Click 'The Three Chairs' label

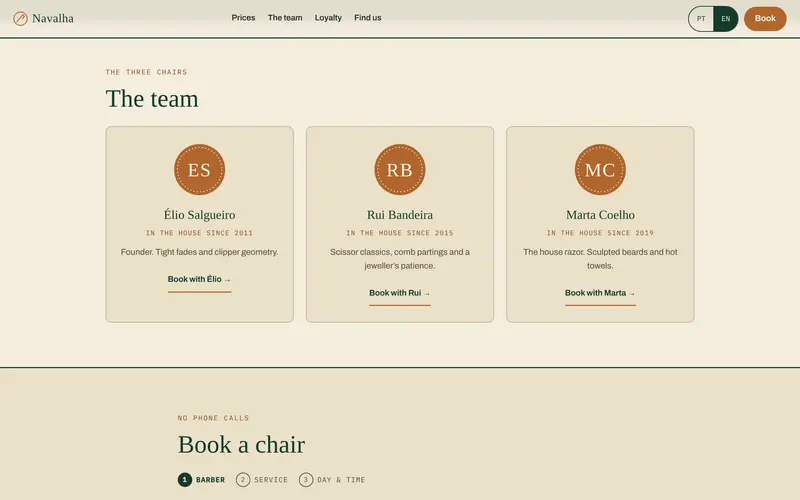point(146,72)
